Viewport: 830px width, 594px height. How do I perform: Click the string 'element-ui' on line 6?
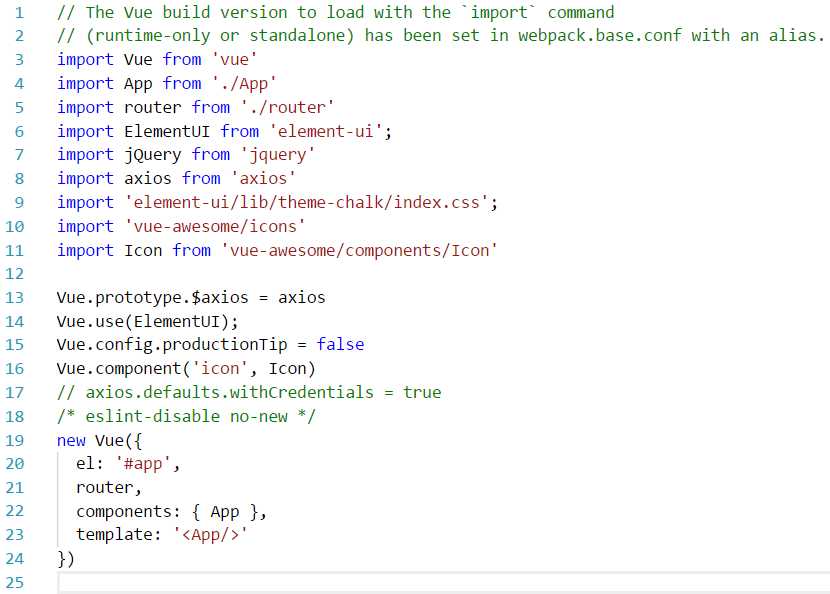[x=326, y=131]
